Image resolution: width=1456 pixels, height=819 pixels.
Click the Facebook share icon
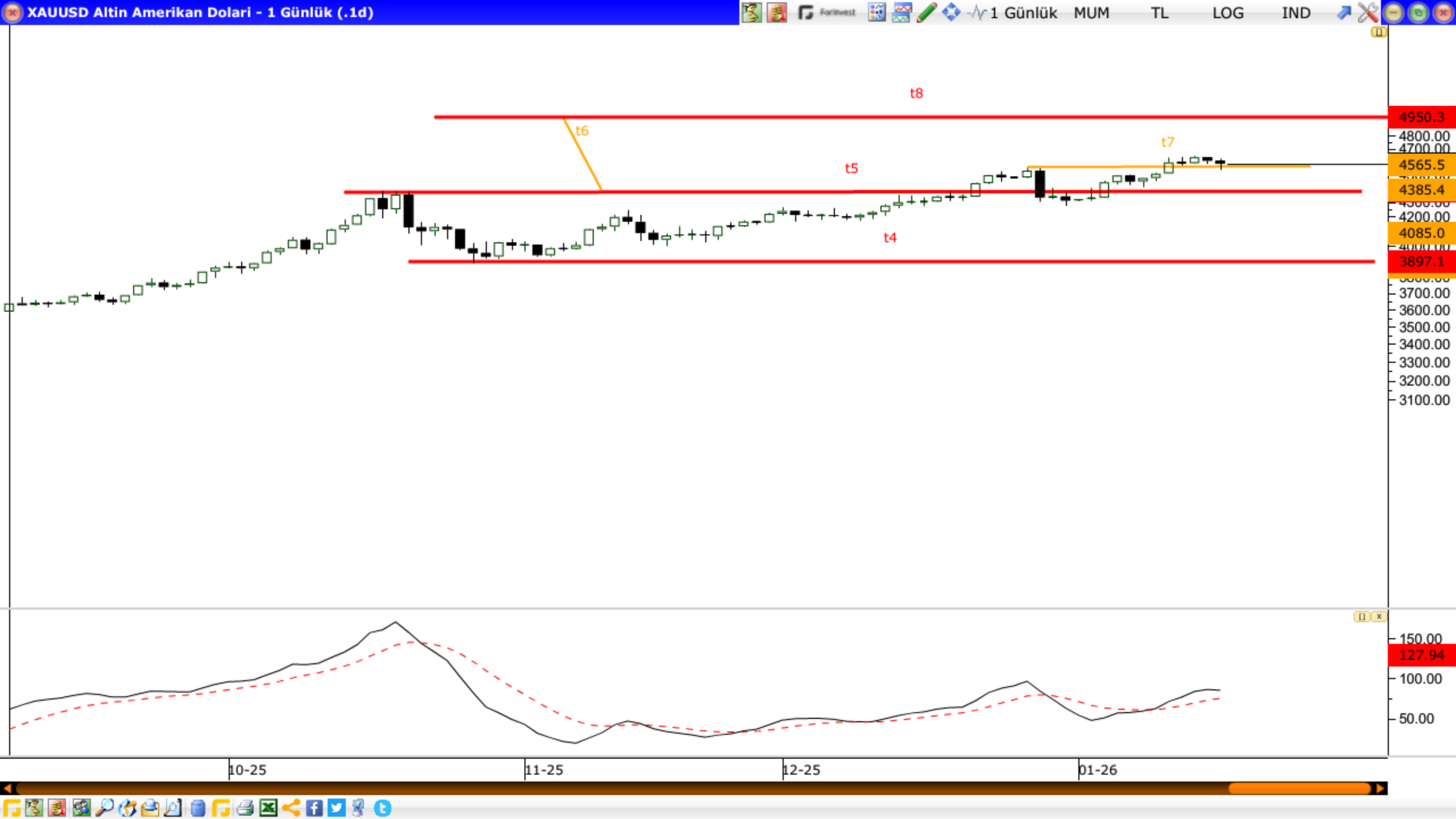tap(314, 808)
